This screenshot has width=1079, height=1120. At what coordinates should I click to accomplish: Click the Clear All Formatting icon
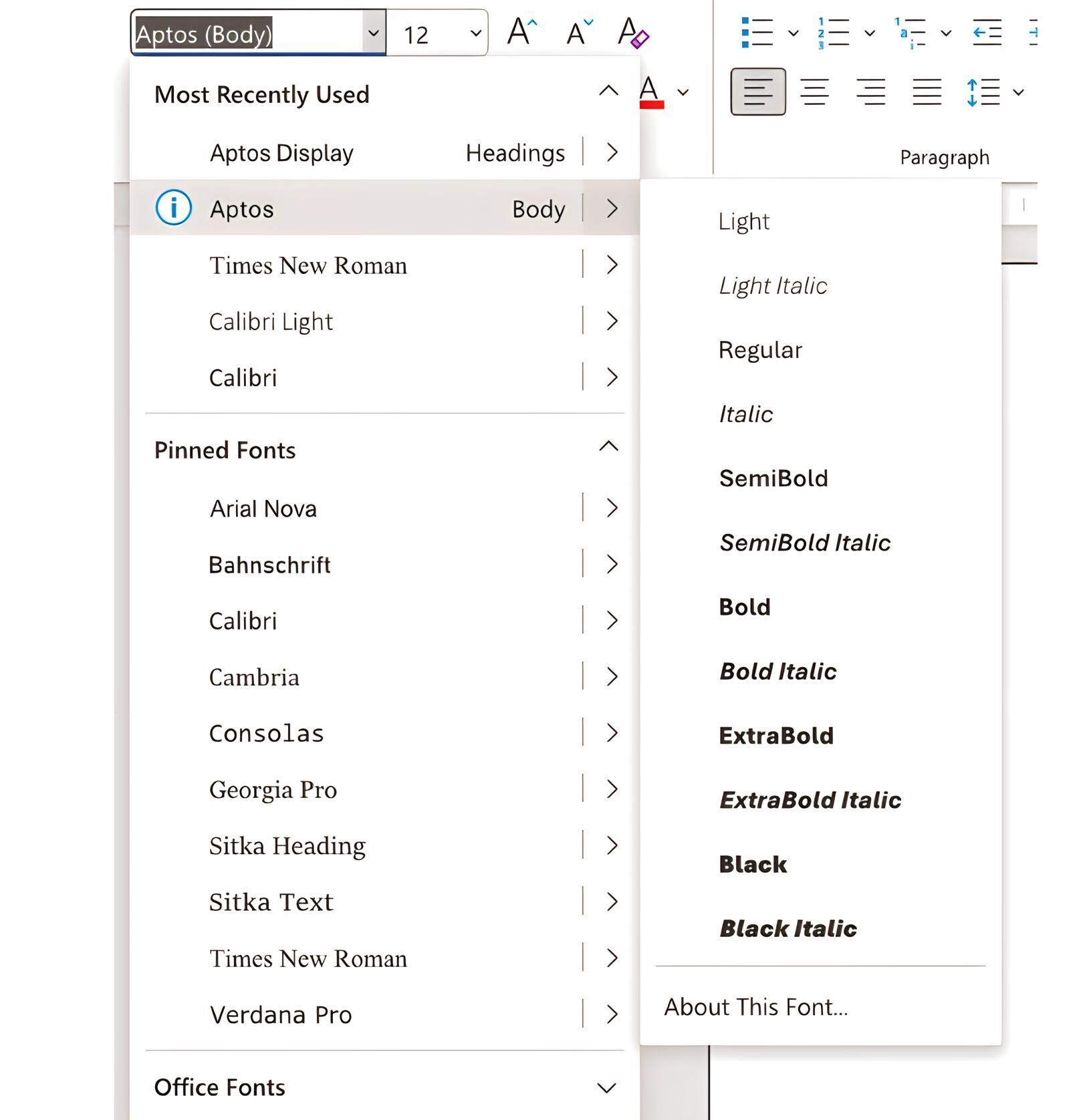click(633, 32)
